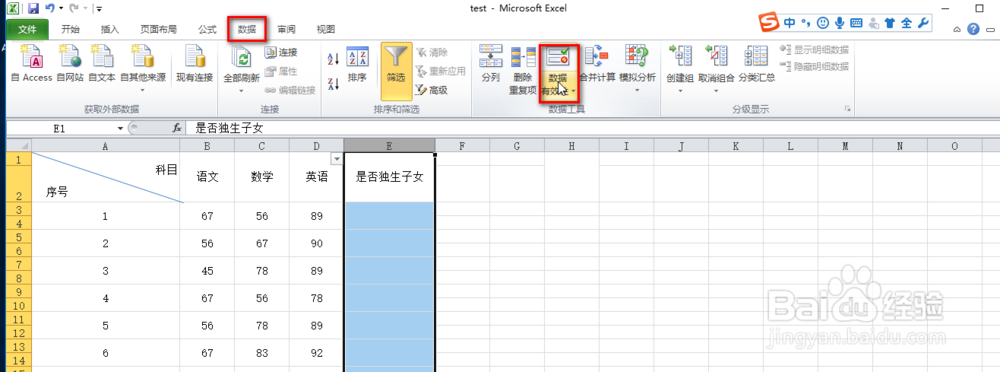This screenshot has height=372, width=1000.
Task: Click the 数据有效性 data validation icon
Action: 558,57
